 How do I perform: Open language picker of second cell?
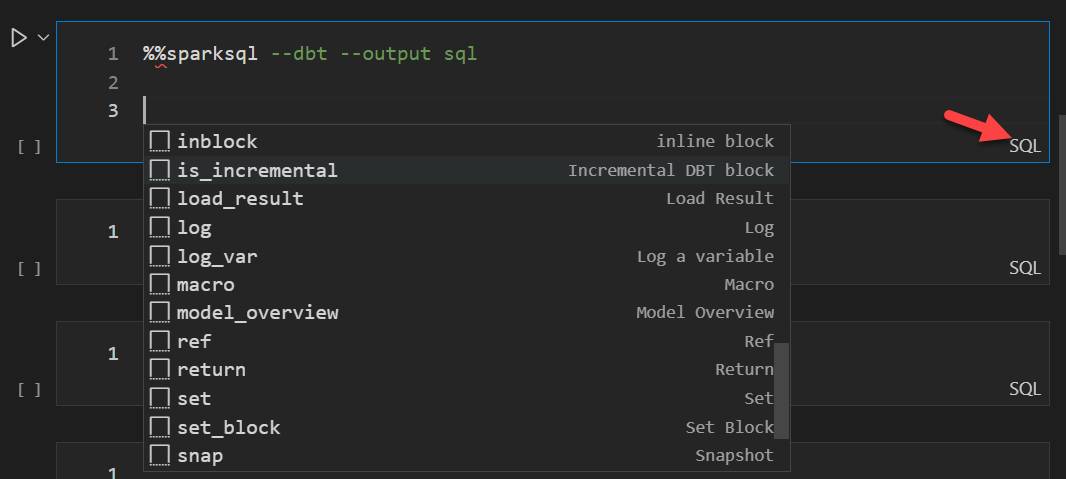[1025, 268]
